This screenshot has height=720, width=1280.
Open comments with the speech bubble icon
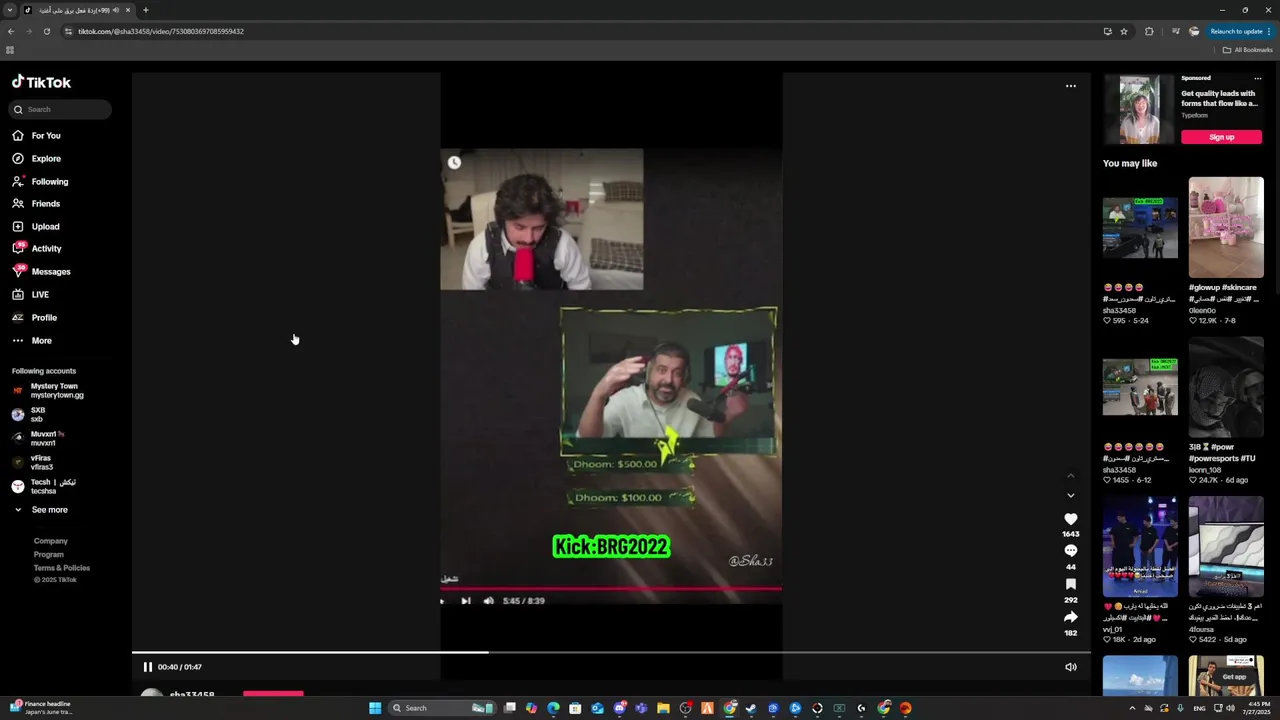click(1071, 551)
